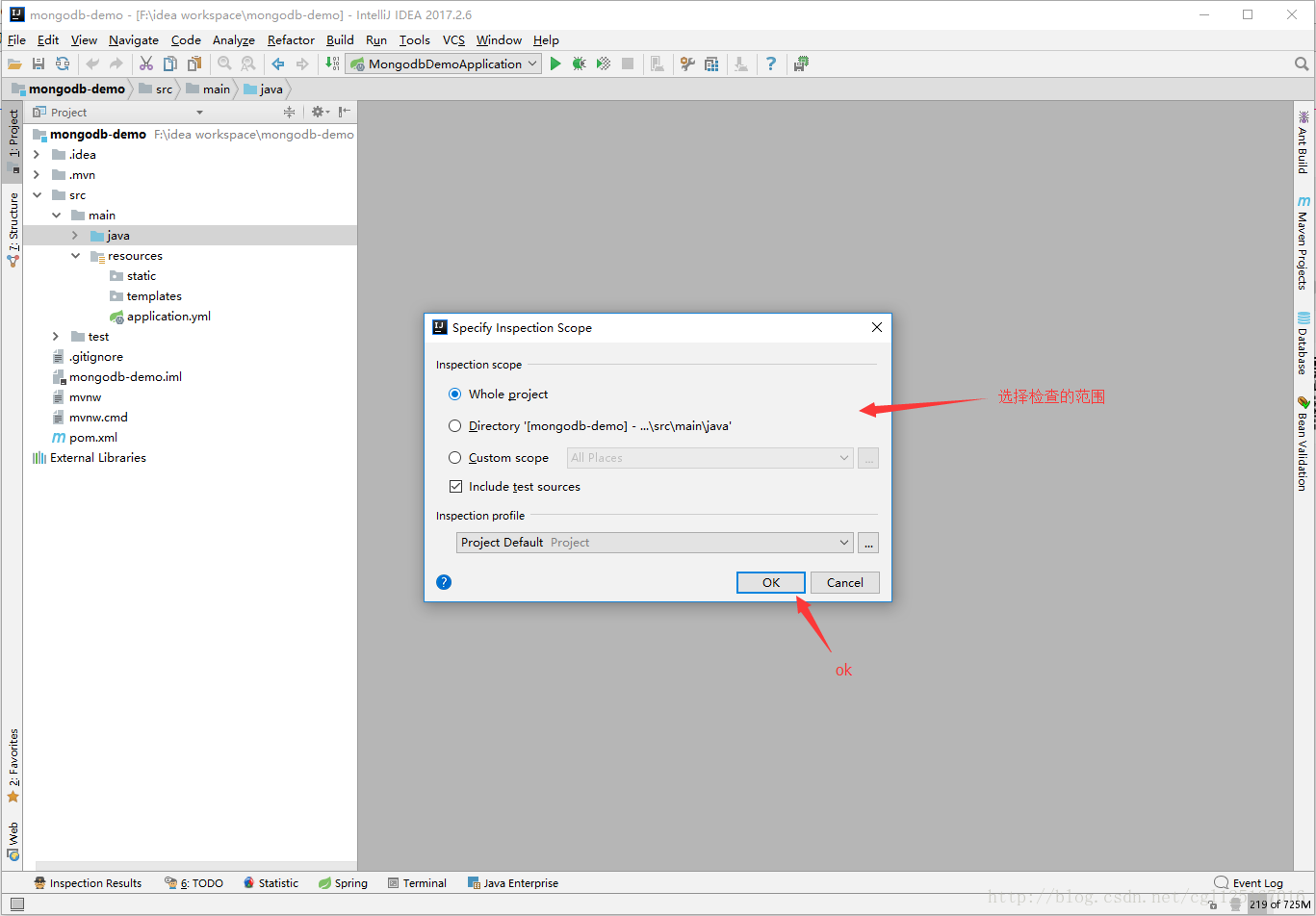
Task: Close the Specify Inspection Scope dialog
Action: coord(876,327)
